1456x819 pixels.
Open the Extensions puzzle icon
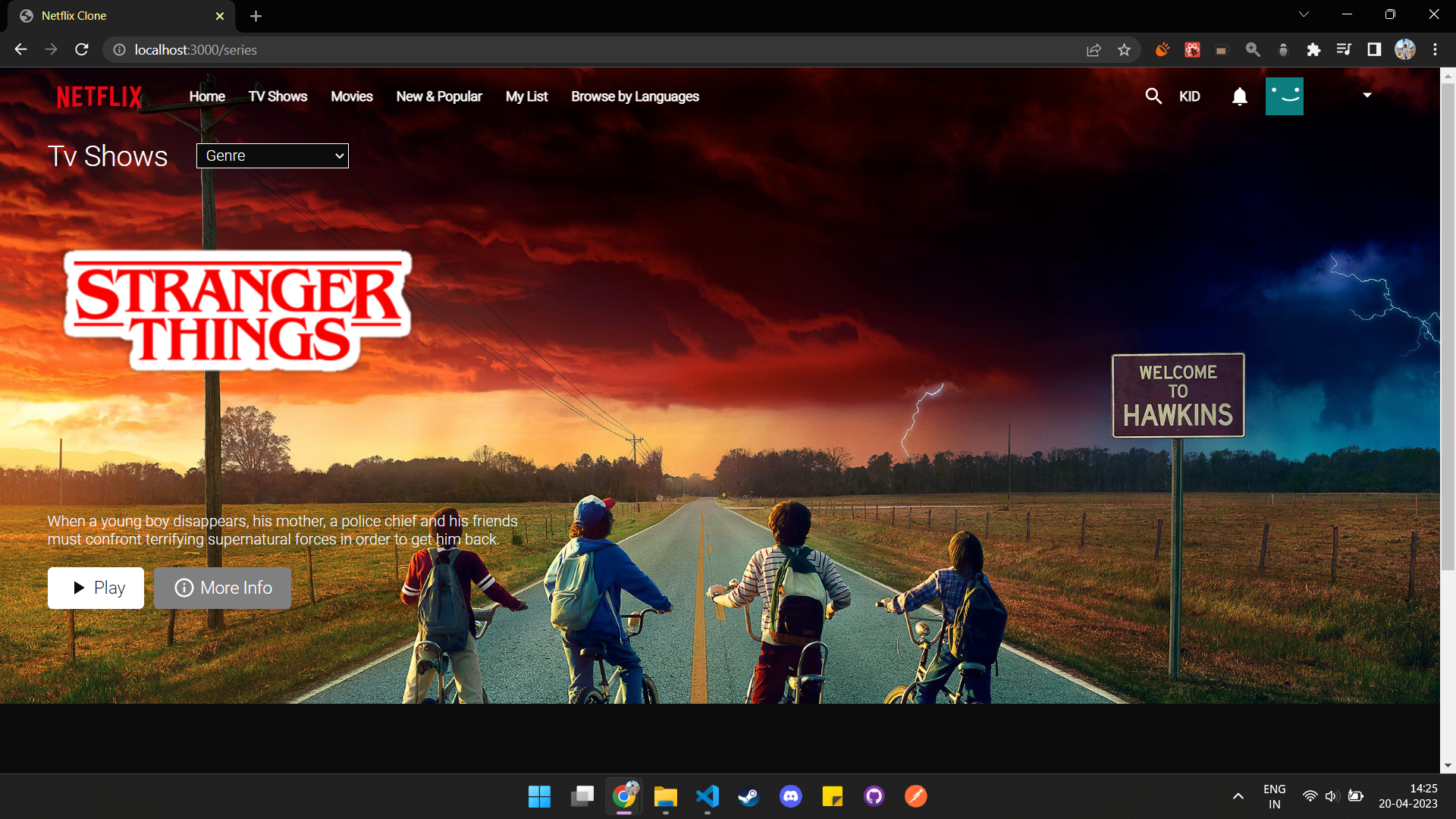1313,49
